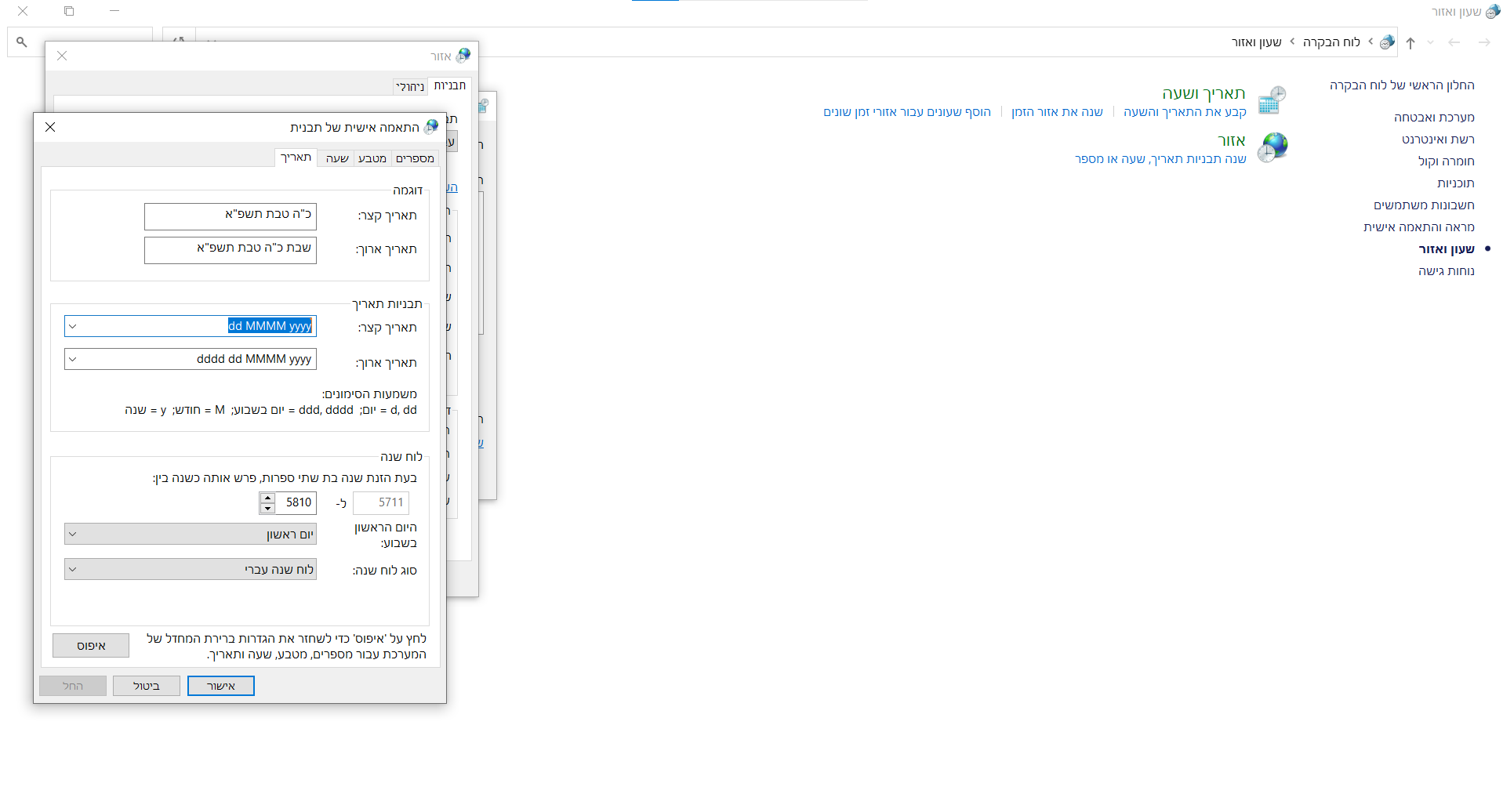
Task: Click the search magnifier icon in Control Panel
Action: click(22, 42)
